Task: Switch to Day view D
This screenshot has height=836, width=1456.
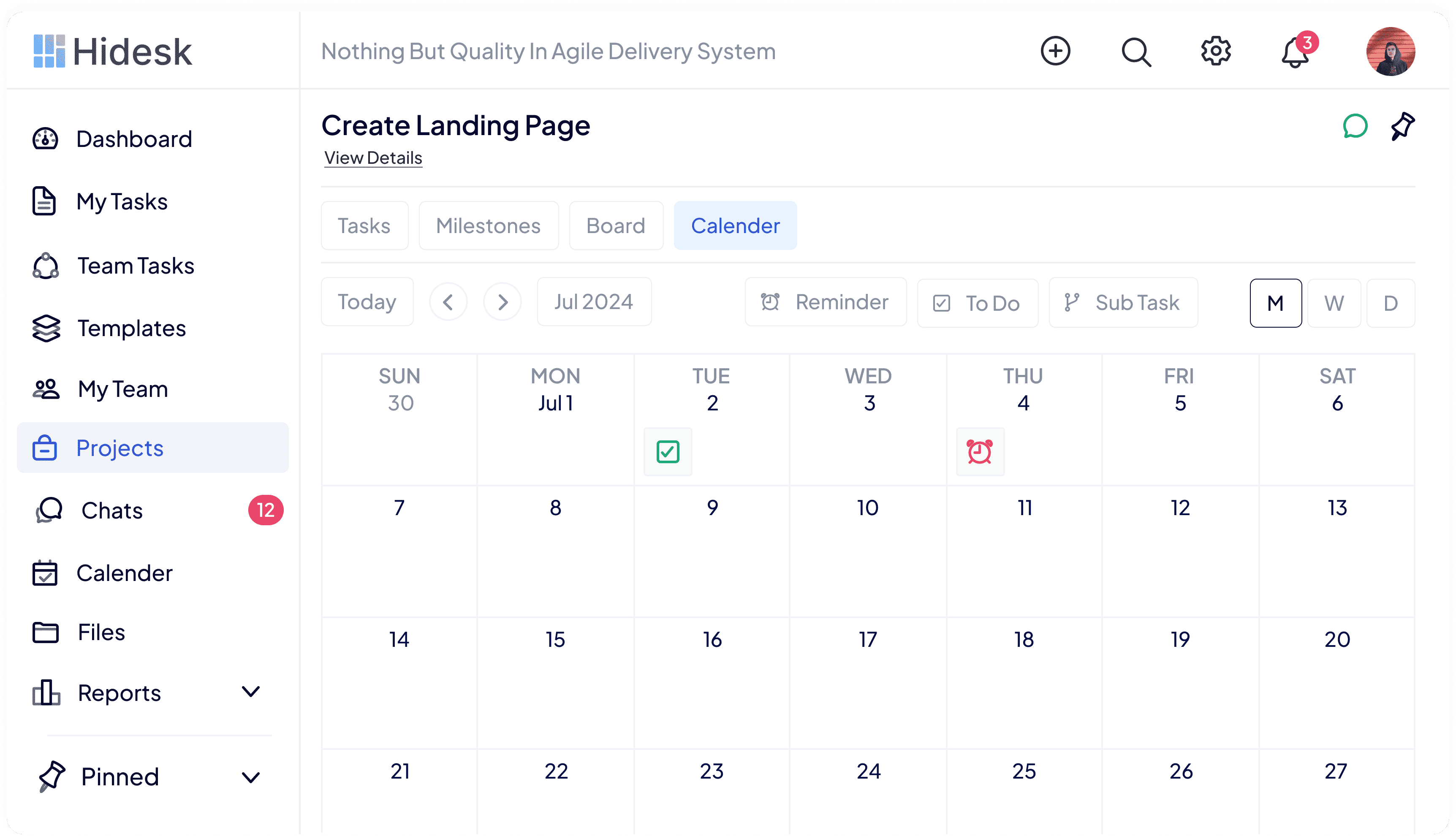Action: pyautogui.click(x=1390, y=303)
